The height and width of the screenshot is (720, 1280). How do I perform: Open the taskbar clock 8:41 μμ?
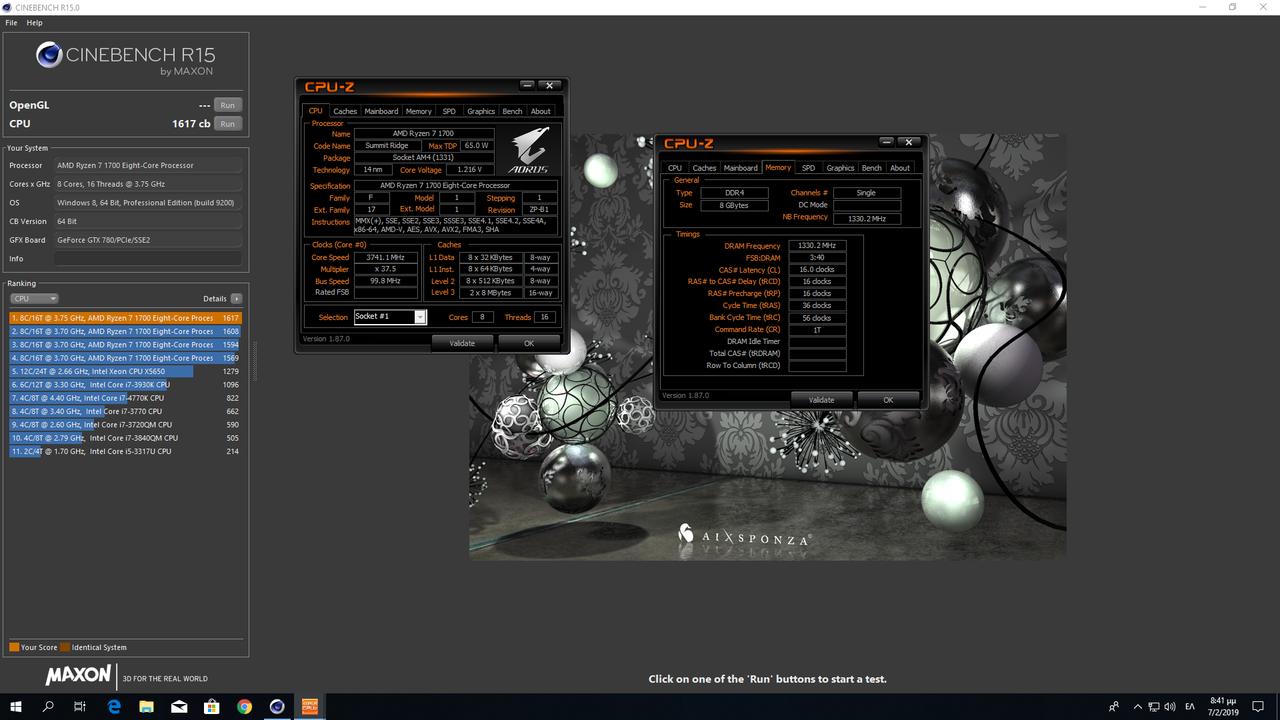pyautogui.click(x=1223, y=706)
